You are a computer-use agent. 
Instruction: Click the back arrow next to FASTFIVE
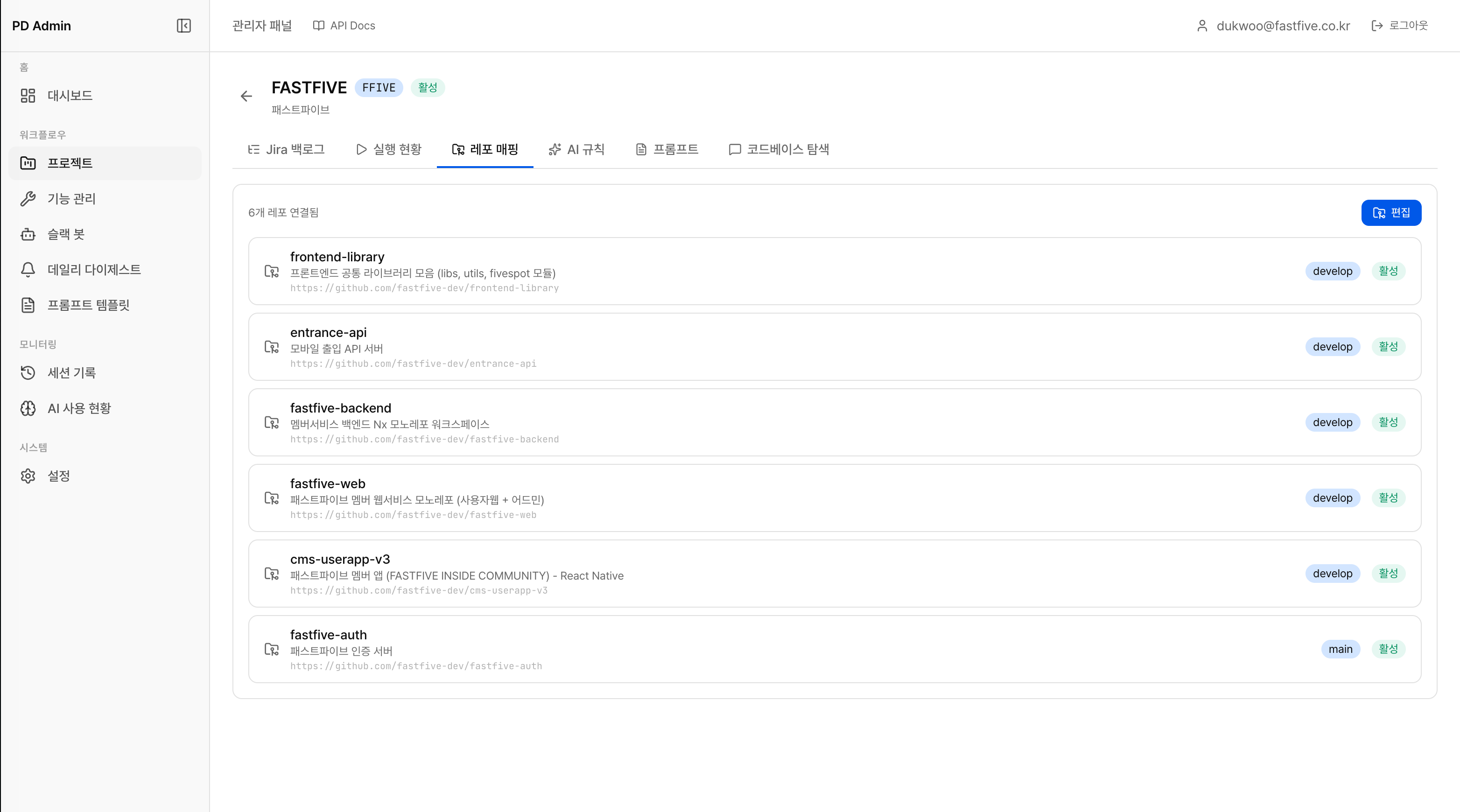pyautogui.click(x=246, y=96)
